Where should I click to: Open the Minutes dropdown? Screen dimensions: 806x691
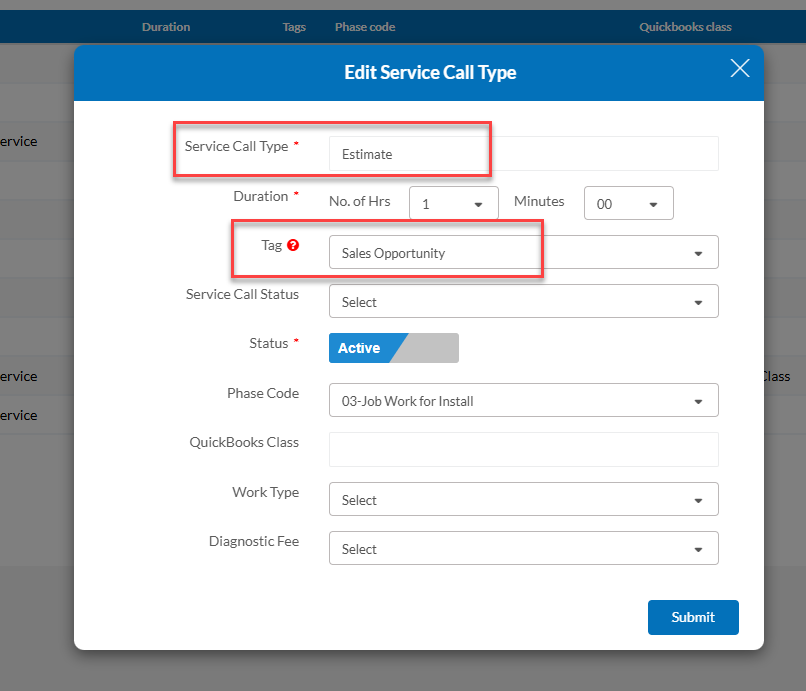(628, 204)
